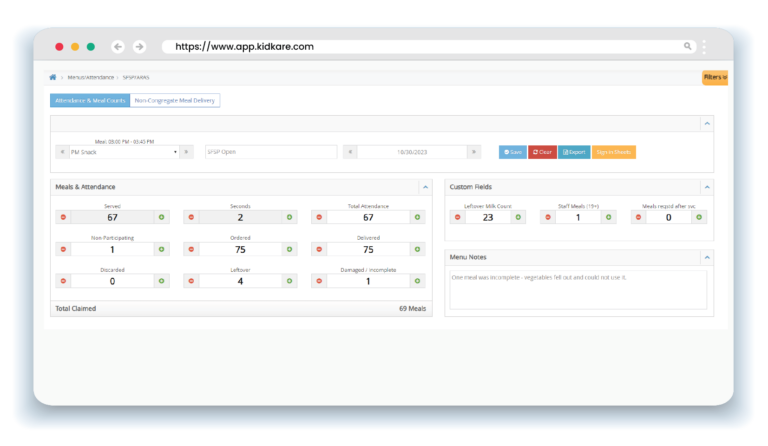
Task: Click the browser back arrow button
Action: 118,46
